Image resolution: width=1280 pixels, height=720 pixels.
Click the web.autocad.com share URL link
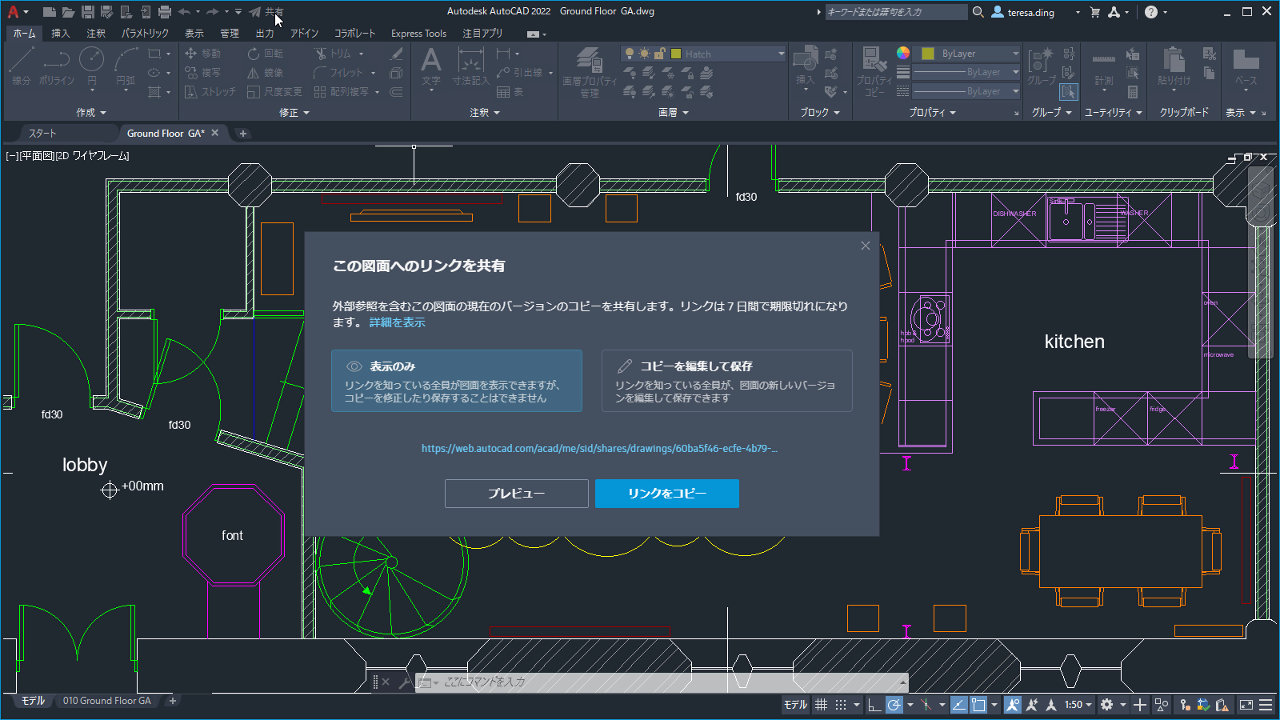(x=600, y=449)
